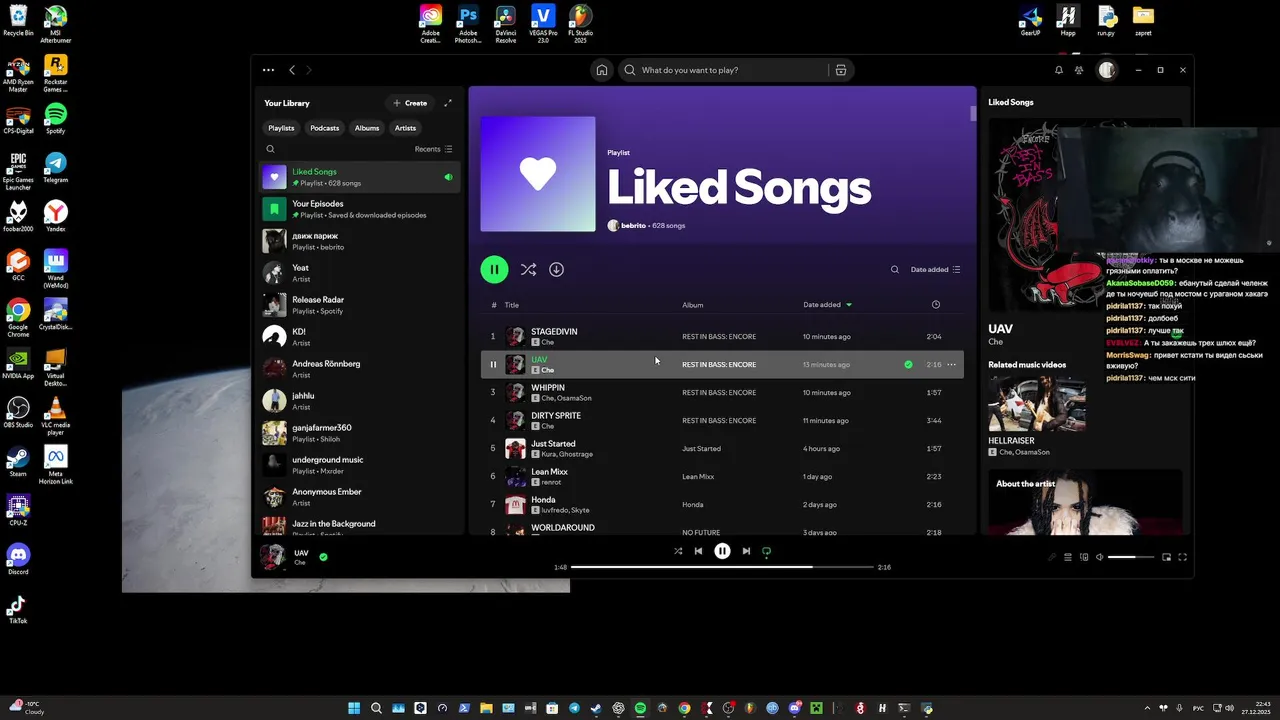Open the bebrito profile link
Screen dimensions: 1280x720
pyautogui.click(x=633, y=226)
